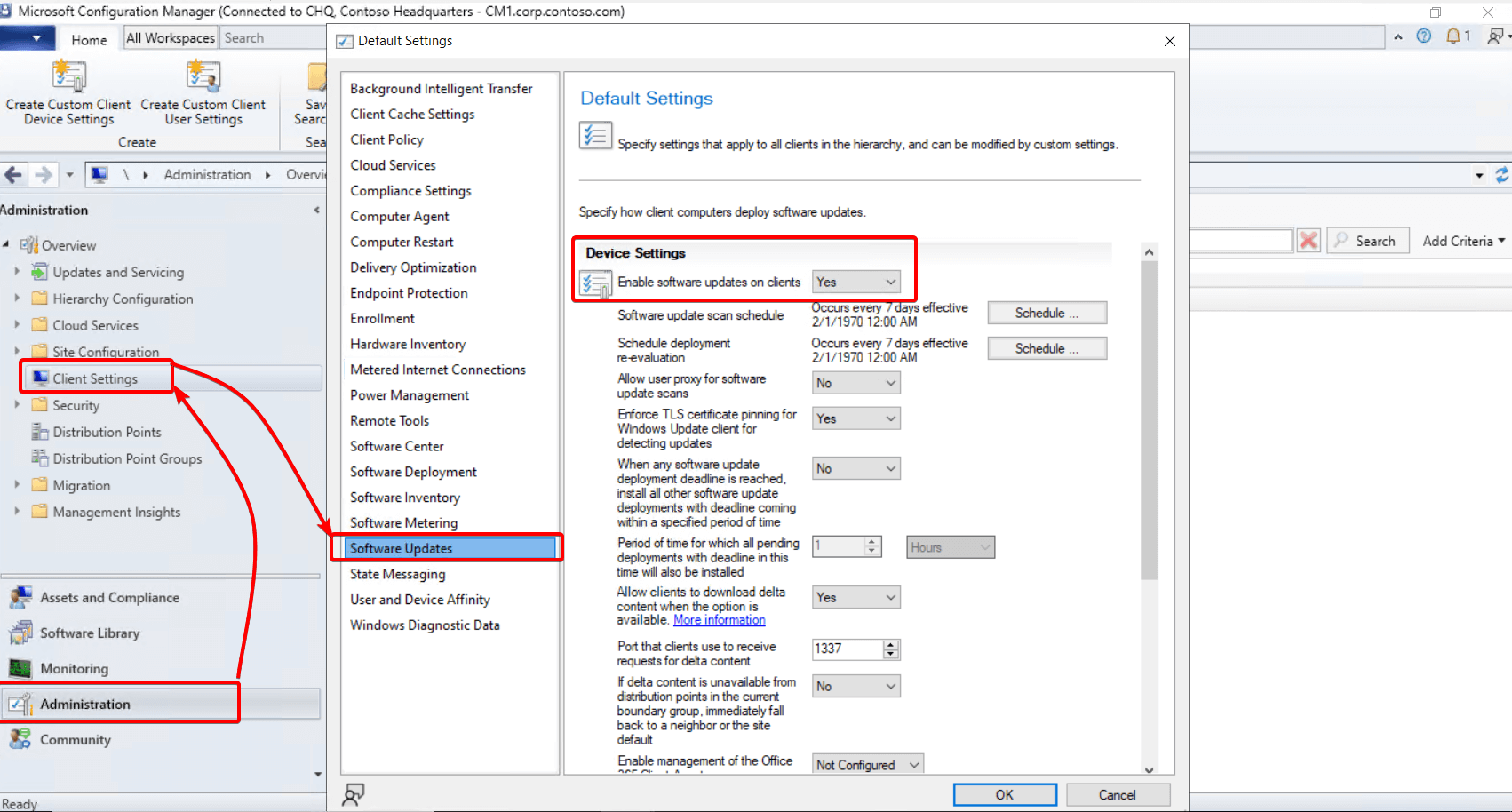Image resolution: width=1512 pixels, height=812 pixels.
Task: Click the ribbon Search input box
Action: pos(274,37)
